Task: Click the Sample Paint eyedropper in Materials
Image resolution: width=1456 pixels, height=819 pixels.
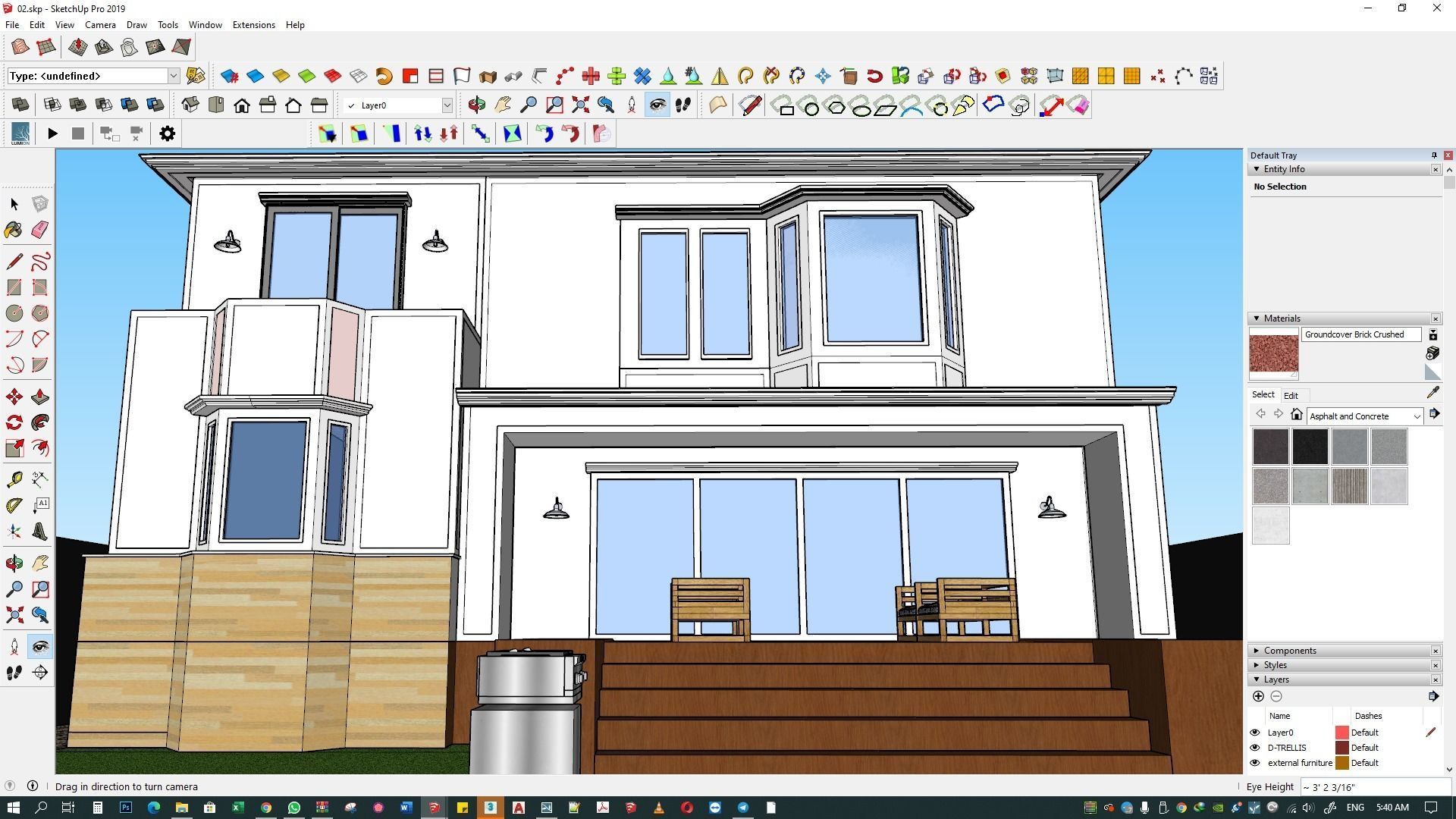Action: coord(1432,393)
